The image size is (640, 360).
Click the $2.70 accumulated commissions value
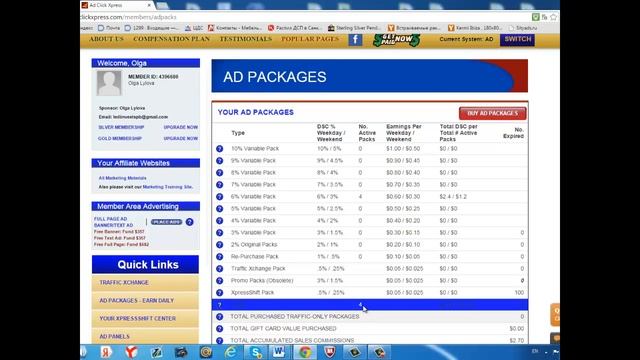517,340
